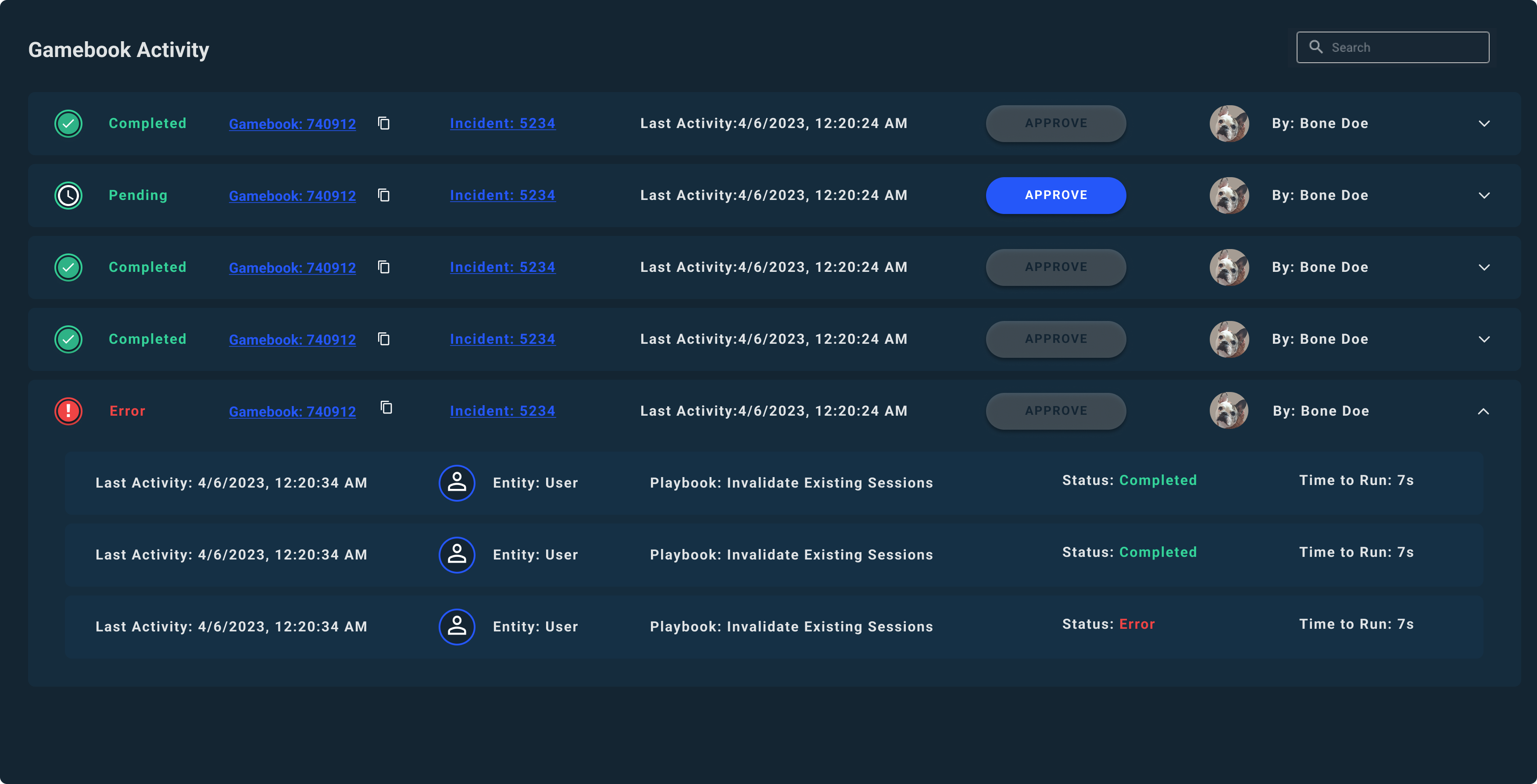Copy the Gamebook ID in second Completed row

384,267
